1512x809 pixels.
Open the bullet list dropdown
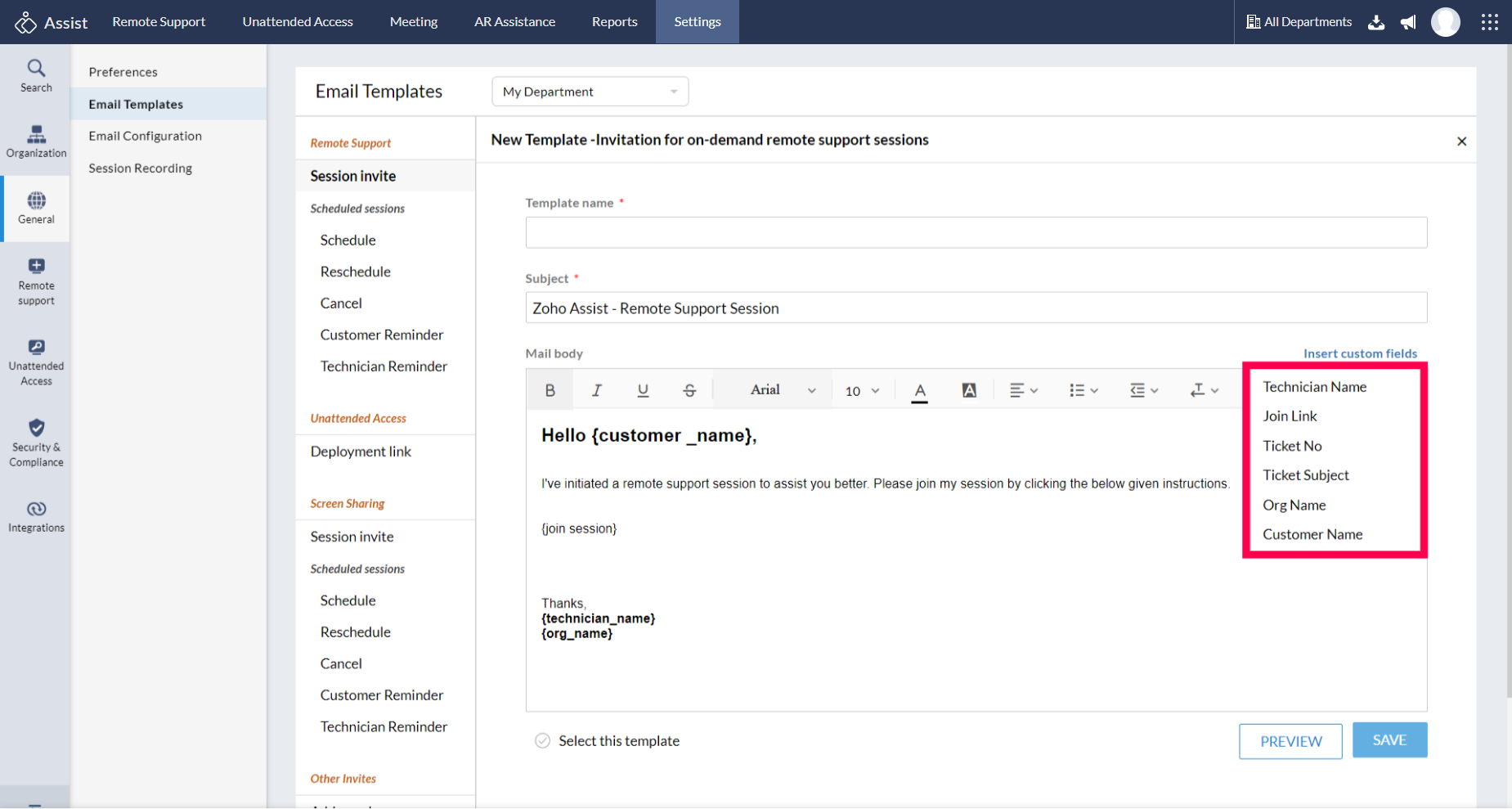[x=1084, y=390]
